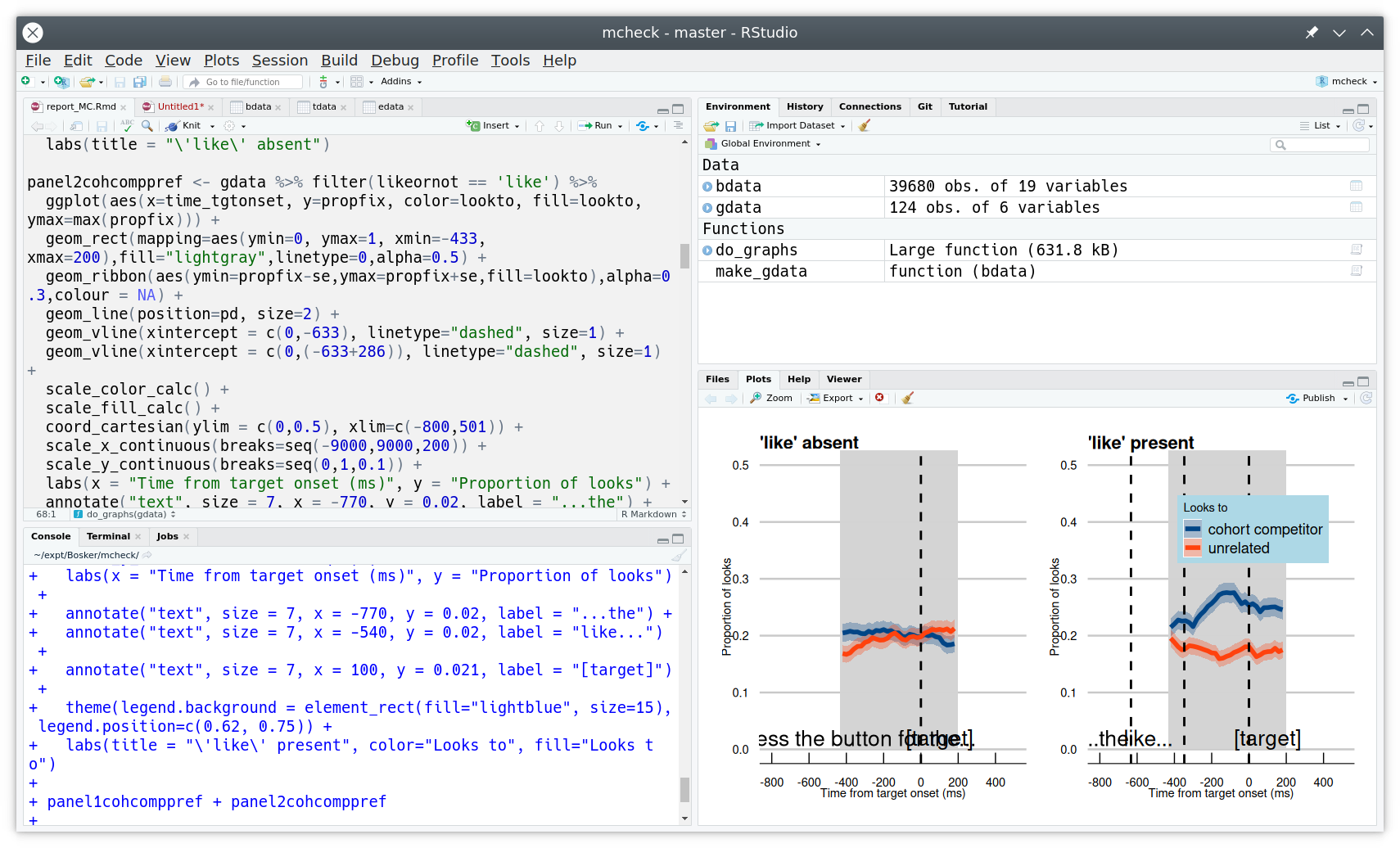The width and height of the screenshot is (1400, 848).
Task: Clear the current plot with the red X icon
Action: (x=880, y=398)
